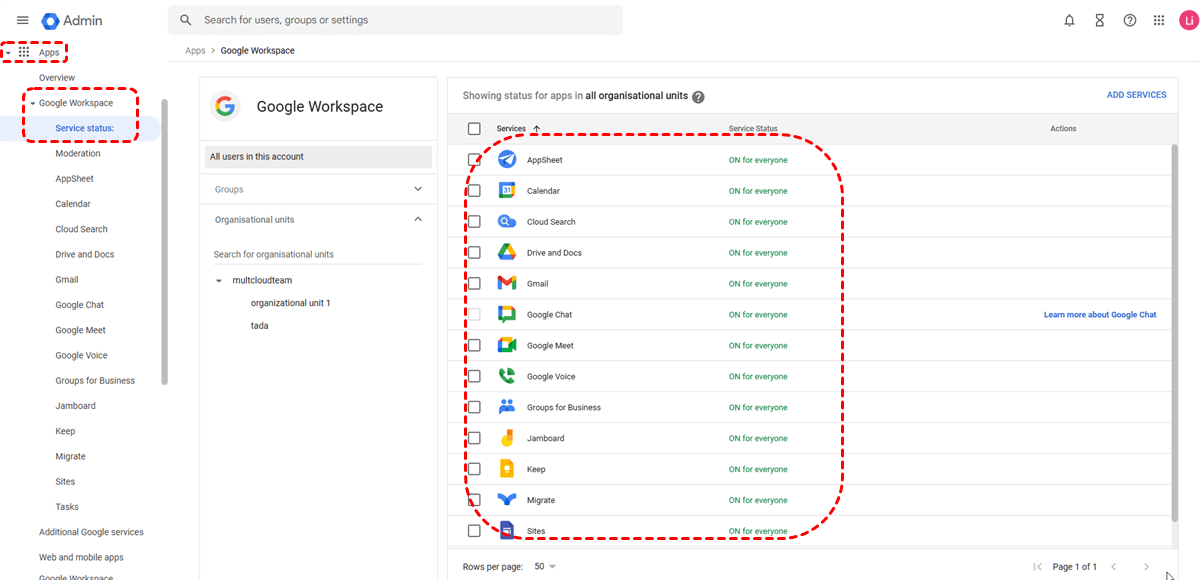Image resolution: width=1200 pixels, height=580 pixels.
Task: Go to the previous page arrow
Action: pos(1114,567)
